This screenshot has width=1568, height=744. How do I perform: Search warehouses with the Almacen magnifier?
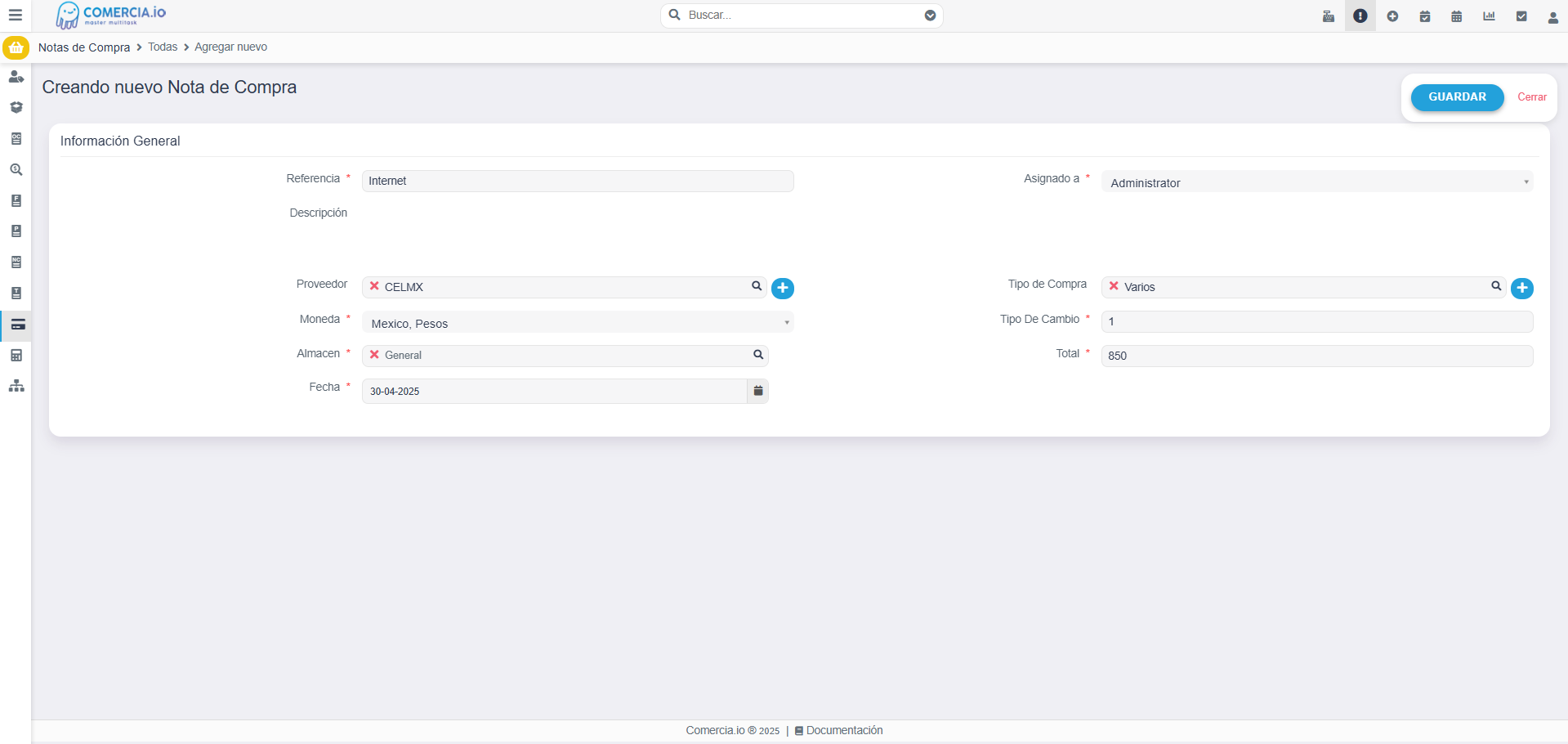pos(758,355)
